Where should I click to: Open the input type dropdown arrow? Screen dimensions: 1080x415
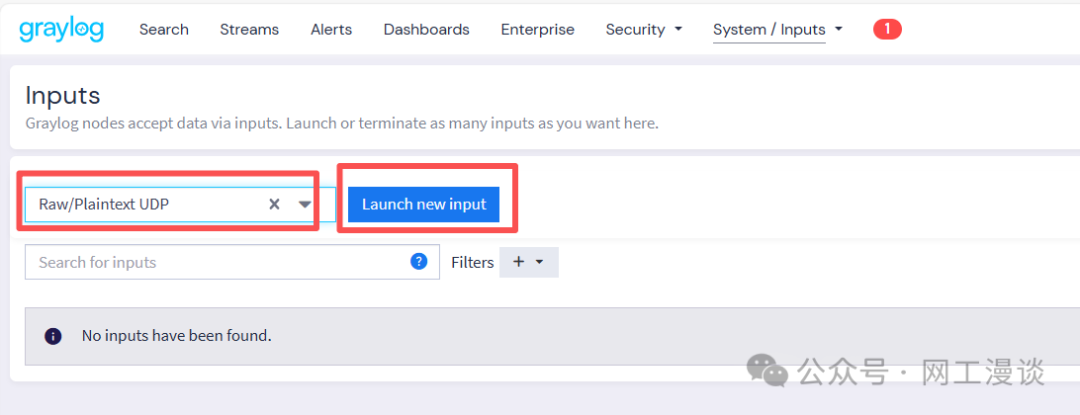pos(304,204)
